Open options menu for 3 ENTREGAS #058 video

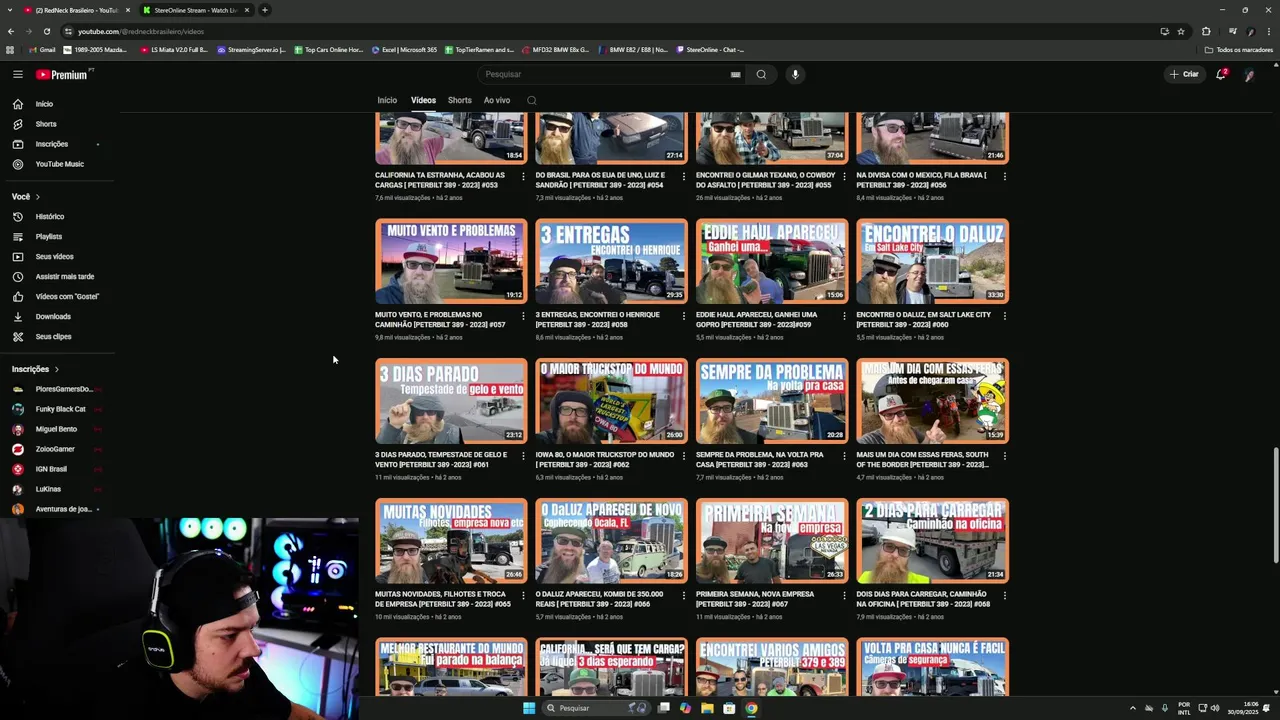point(684,316)
